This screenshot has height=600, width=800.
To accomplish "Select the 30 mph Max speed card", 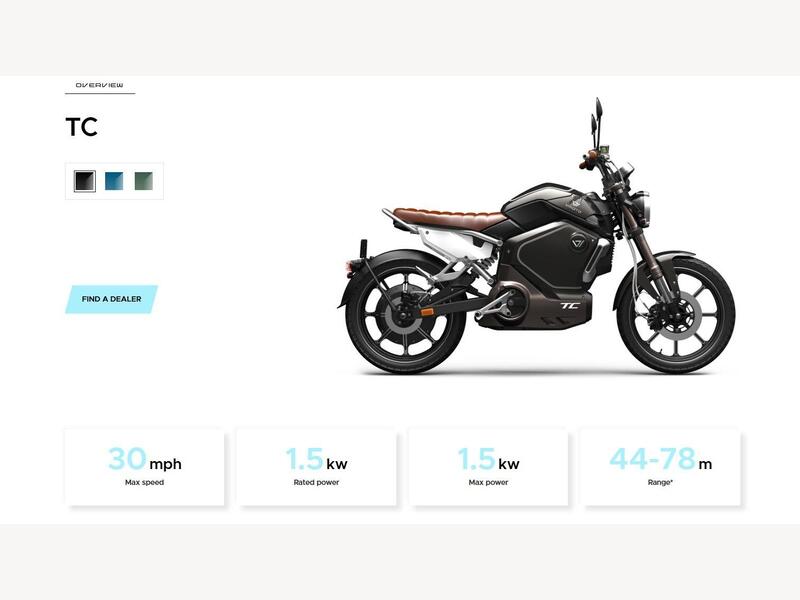I will pos(144,467).
